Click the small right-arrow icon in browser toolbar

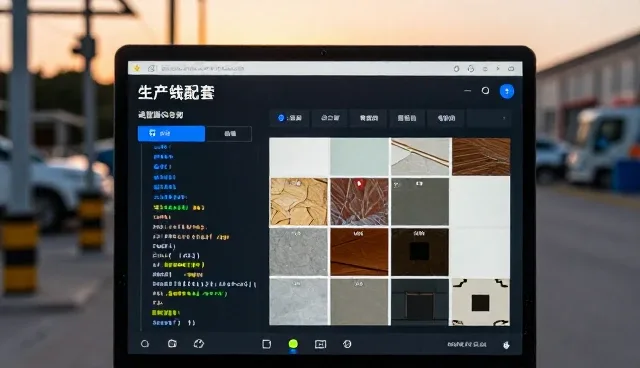point(498,69)
